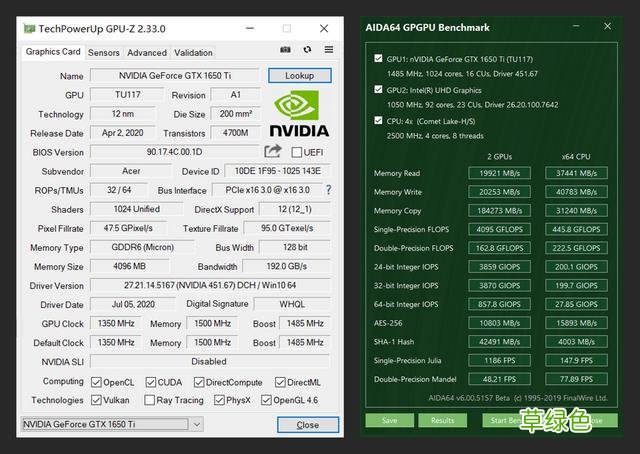Click the Single-Precision FLOPS 4095 GFLOPS result
Screen dimensions: 640x454
tap(500, 229)
